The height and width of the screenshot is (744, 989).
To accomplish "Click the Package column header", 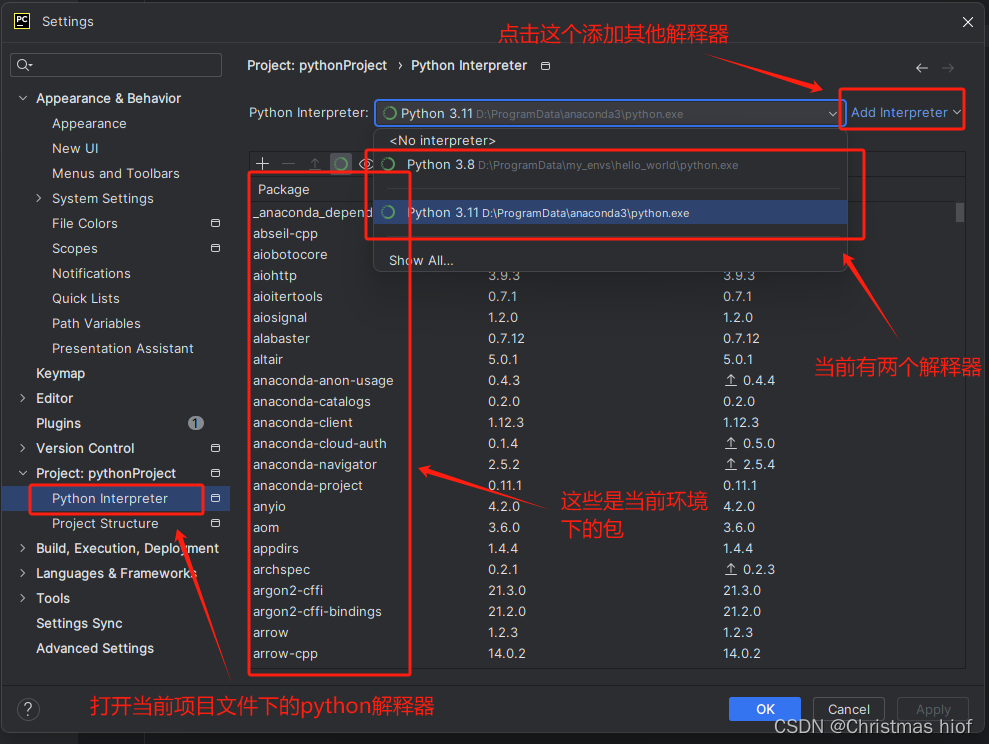I will click(283, 189).
